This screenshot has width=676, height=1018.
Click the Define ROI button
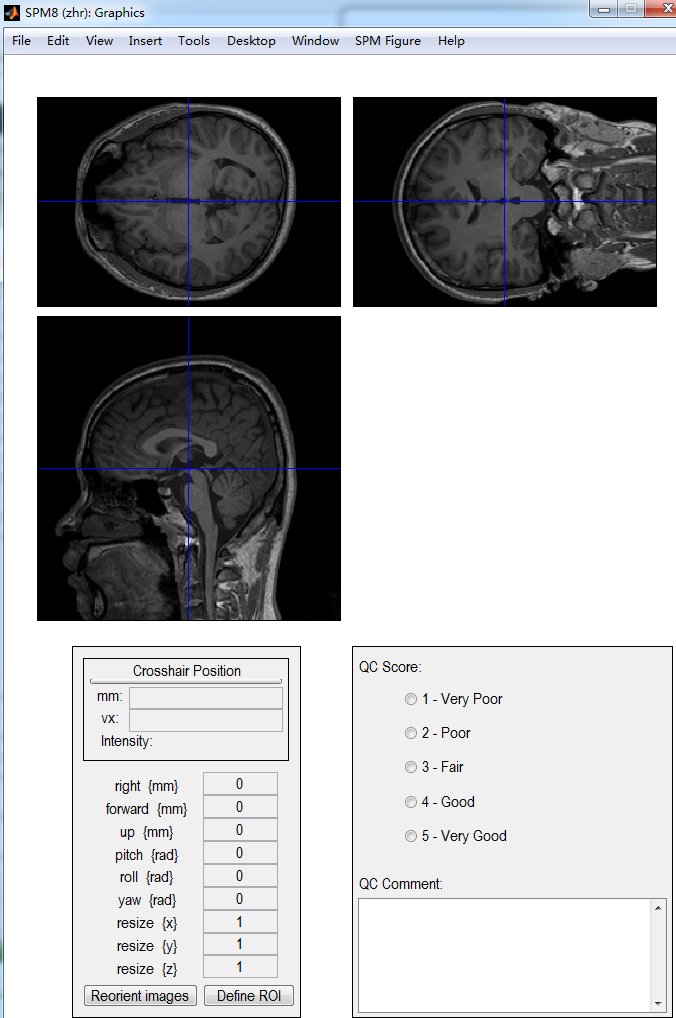[249, 996]
